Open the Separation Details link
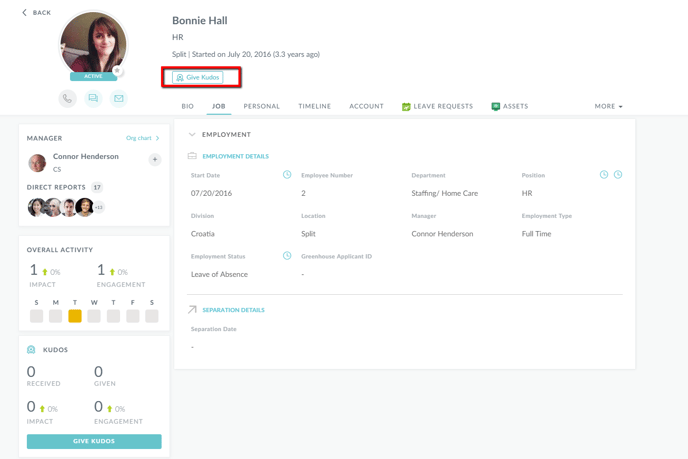688x459 pixels. click(233, 310)
